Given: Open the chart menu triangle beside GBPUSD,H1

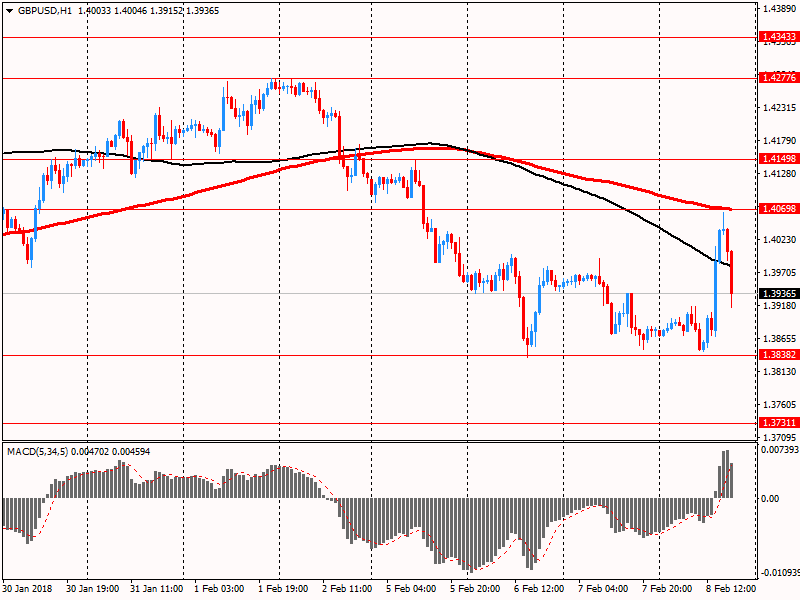Looking at the screenshot, I should pyautogui.click(x=10, y=11).
